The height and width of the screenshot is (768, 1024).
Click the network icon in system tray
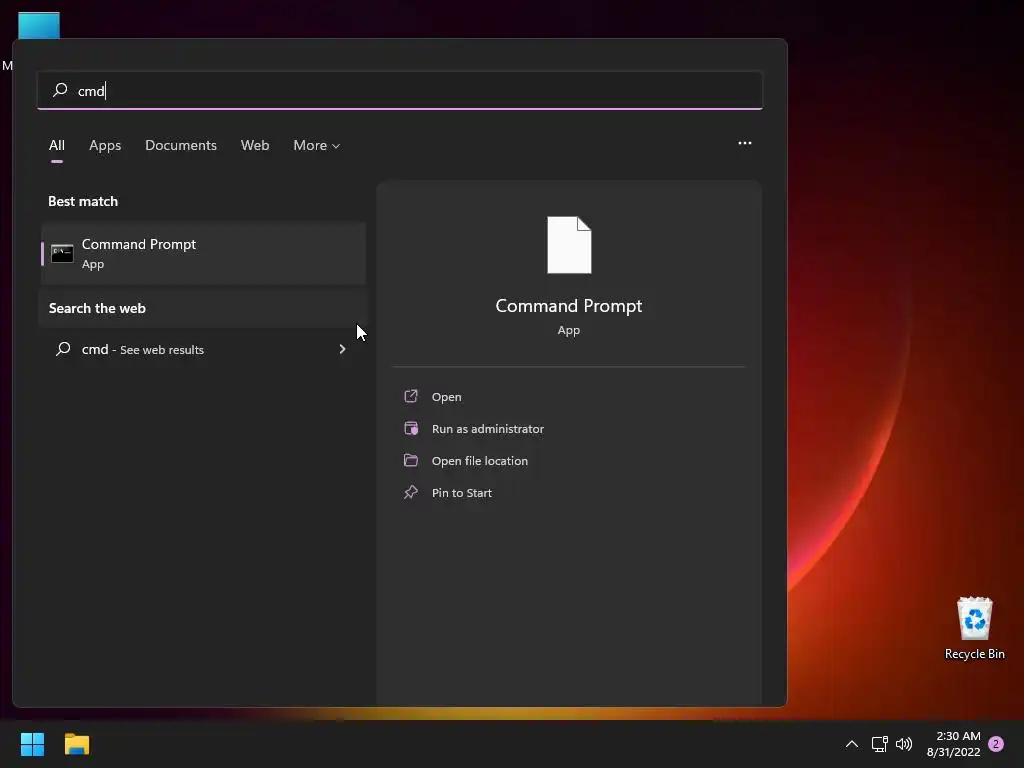pos(880,744)
